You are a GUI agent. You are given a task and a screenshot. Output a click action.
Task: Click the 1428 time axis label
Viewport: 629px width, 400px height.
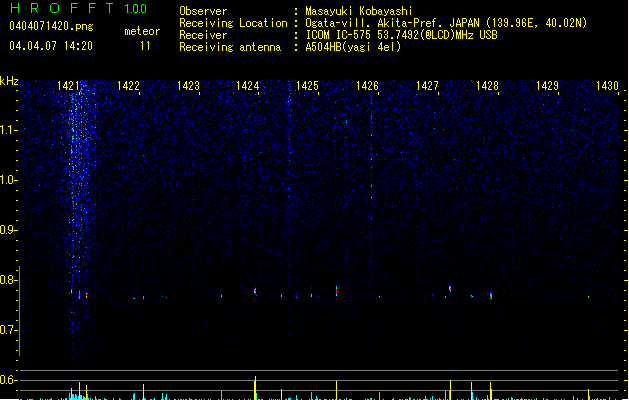tap(487, 86)
